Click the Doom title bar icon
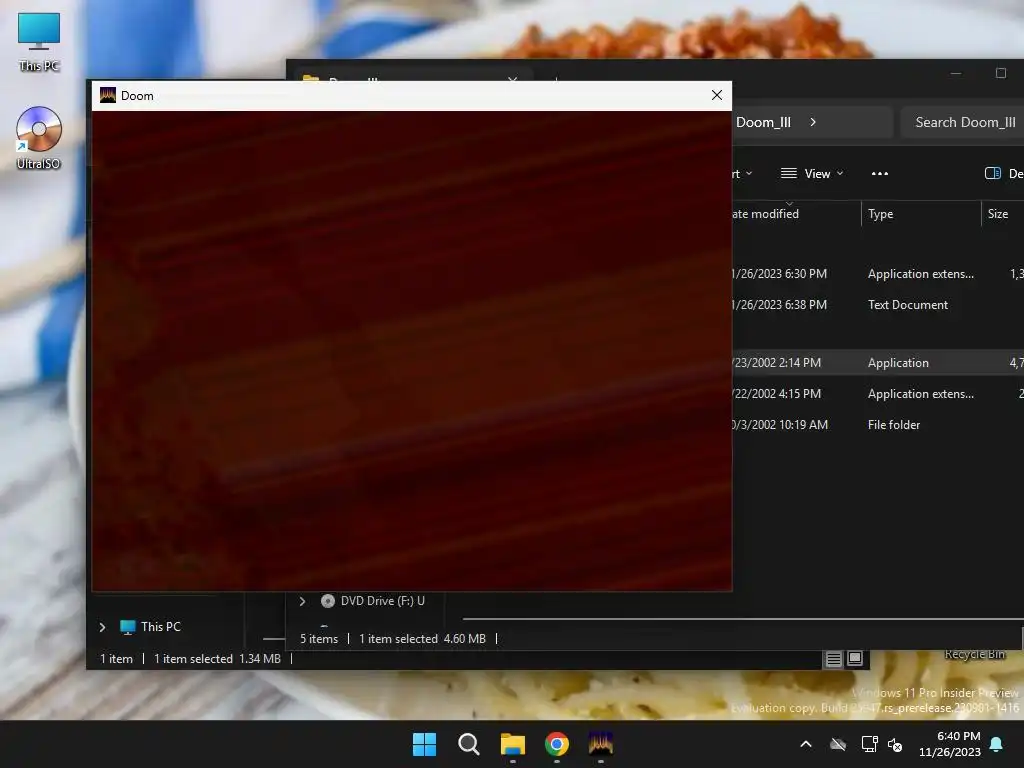Image resolution: width=1024 pixels, height=768 pixels. [108, 95]
